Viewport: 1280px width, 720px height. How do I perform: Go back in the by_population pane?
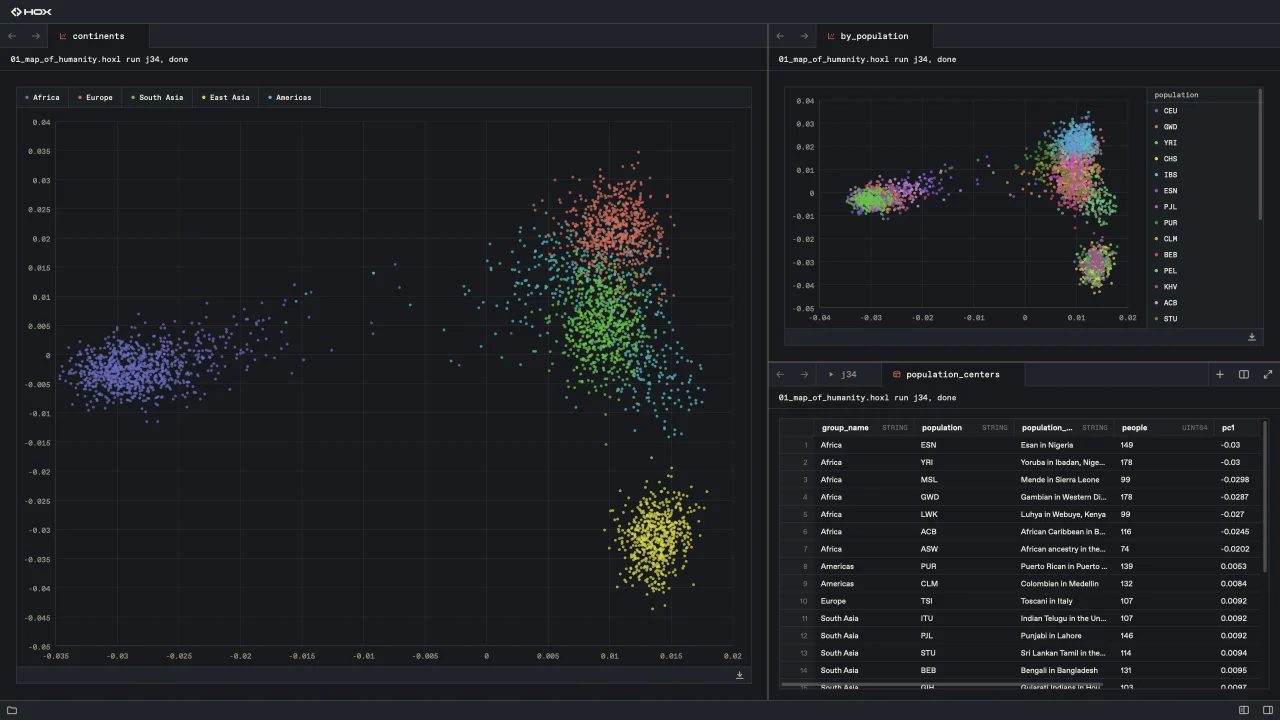[x=780, y=36]
